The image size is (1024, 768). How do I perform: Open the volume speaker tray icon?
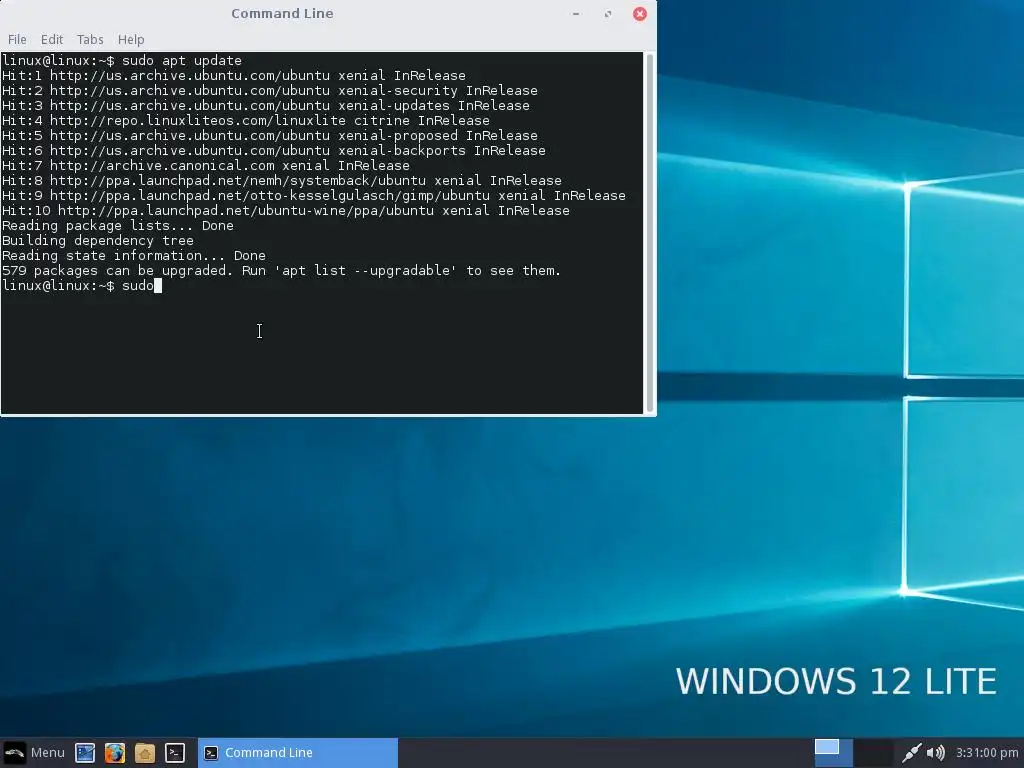click(935, 752)
